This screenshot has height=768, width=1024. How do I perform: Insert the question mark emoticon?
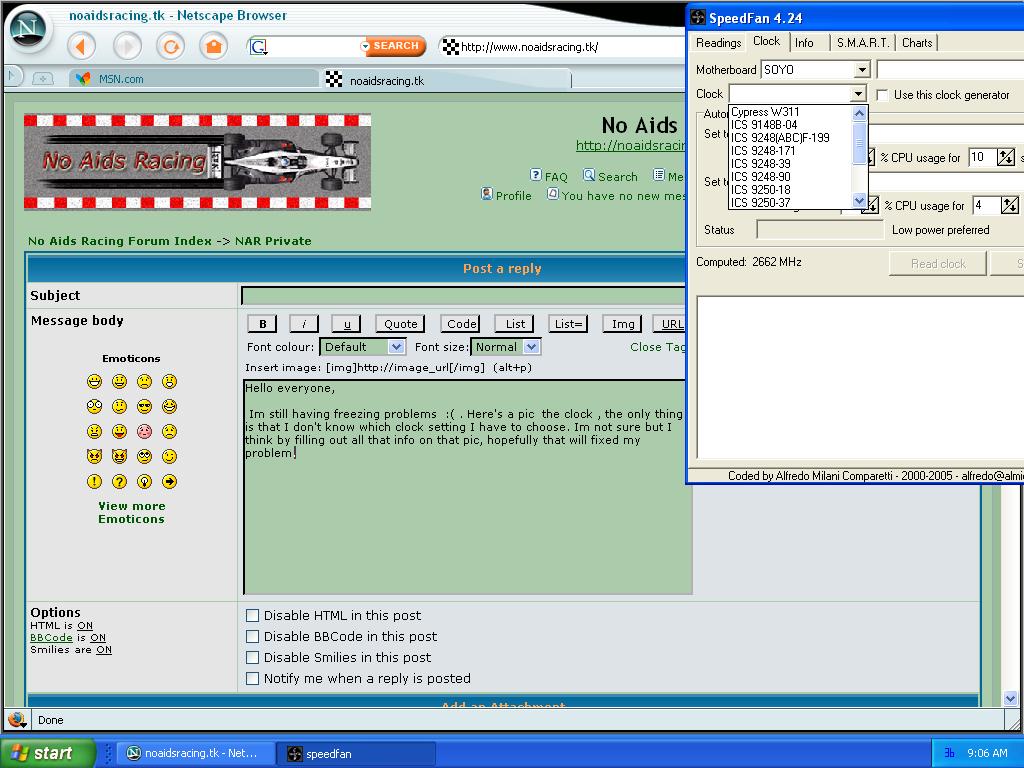pos(119,482)
